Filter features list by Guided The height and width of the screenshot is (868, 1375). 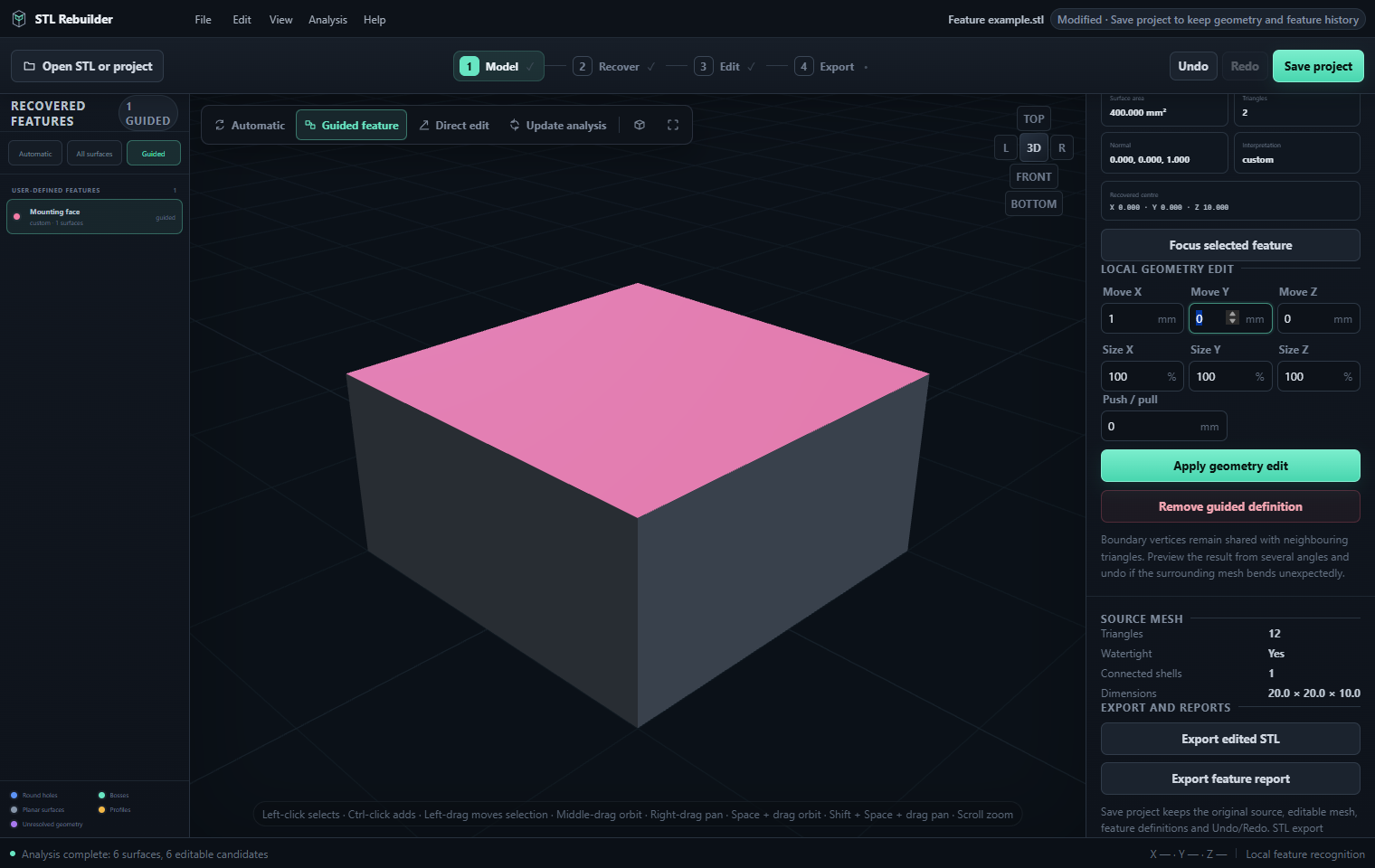coord(154,154)
